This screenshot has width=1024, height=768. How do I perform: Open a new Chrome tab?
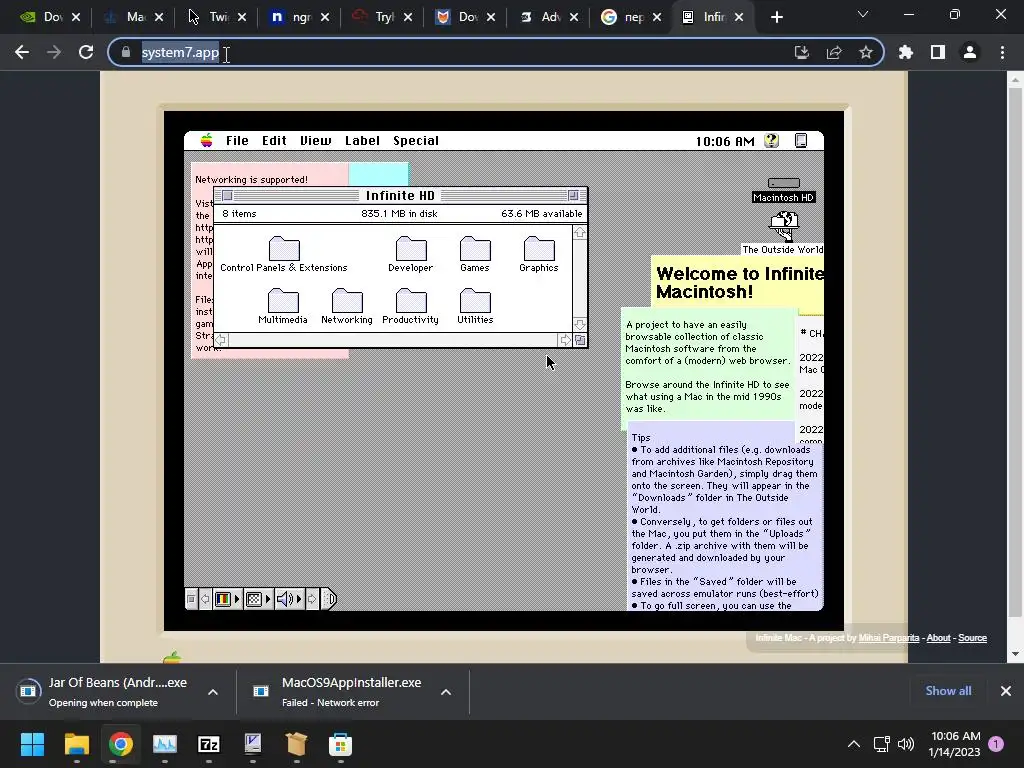pos(776,18)
